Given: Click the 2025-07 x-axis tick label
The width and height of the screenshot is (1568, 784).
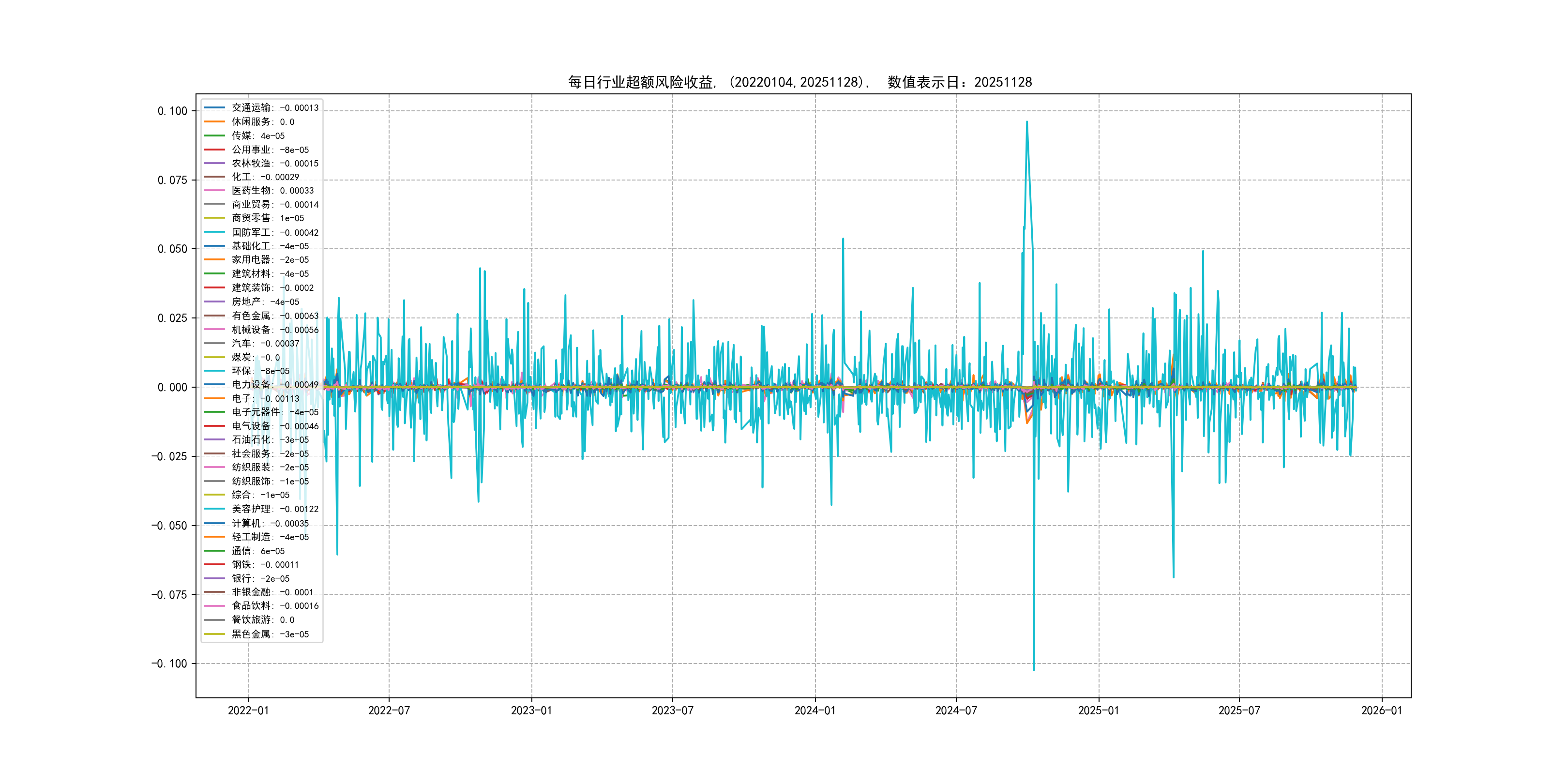Looking at the screenshot, I should pos(1239,710).
